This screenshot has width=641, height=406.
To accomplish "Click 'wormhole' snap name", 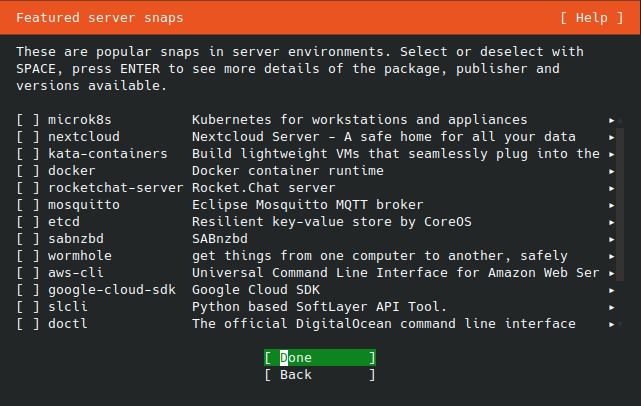I will point(80,256).
